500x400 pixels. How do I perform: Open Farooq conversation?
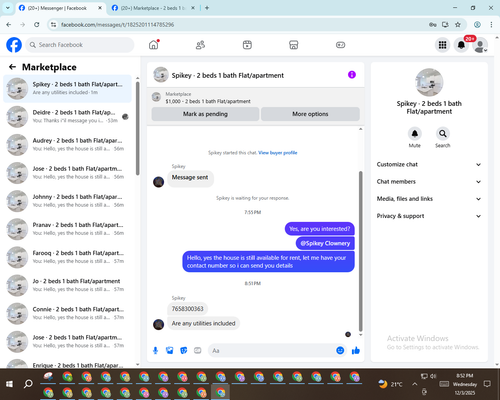click(x=67, y=257)
